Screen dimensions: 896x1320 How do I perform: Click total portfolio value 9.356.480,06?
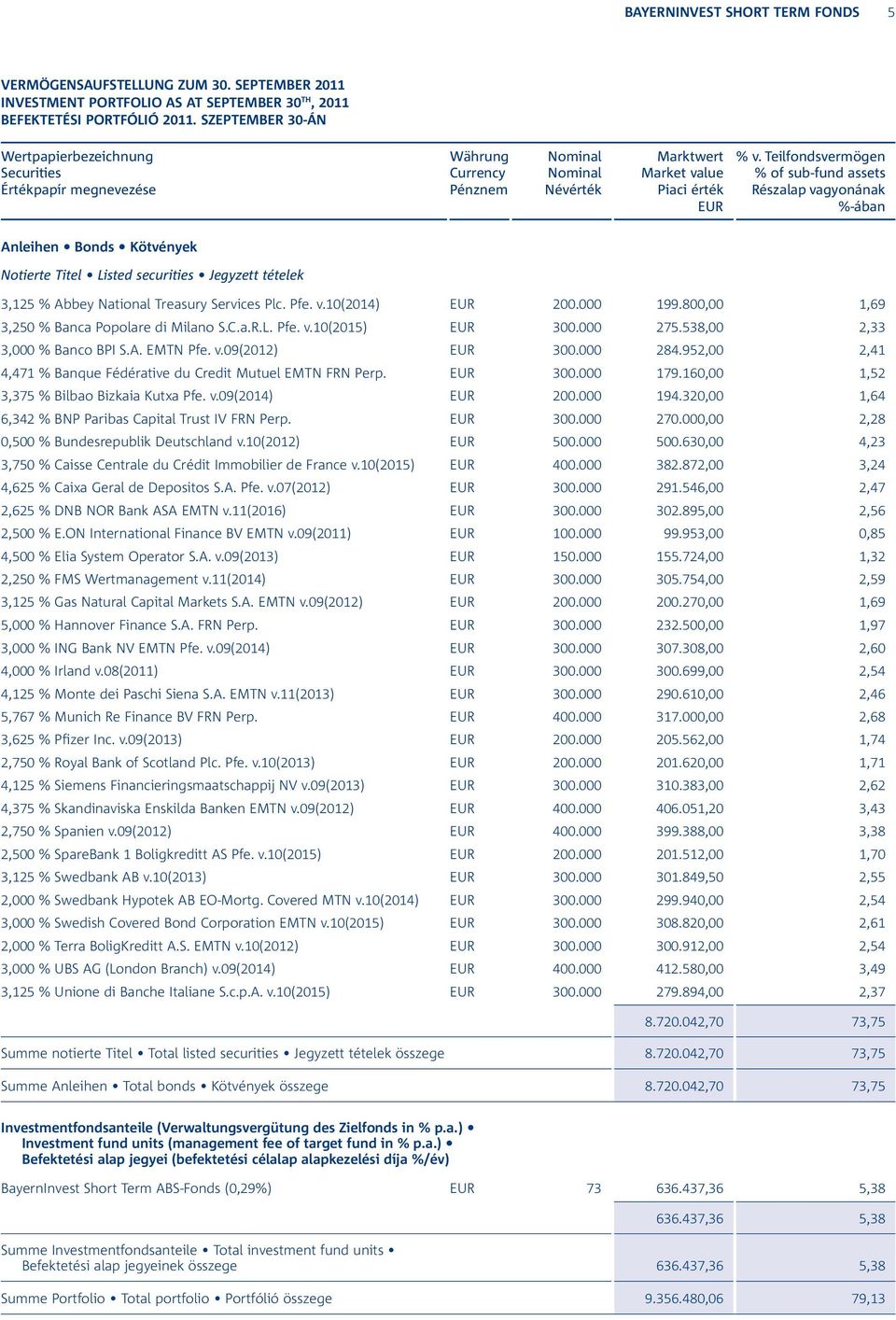click(x=684, y=1298)
